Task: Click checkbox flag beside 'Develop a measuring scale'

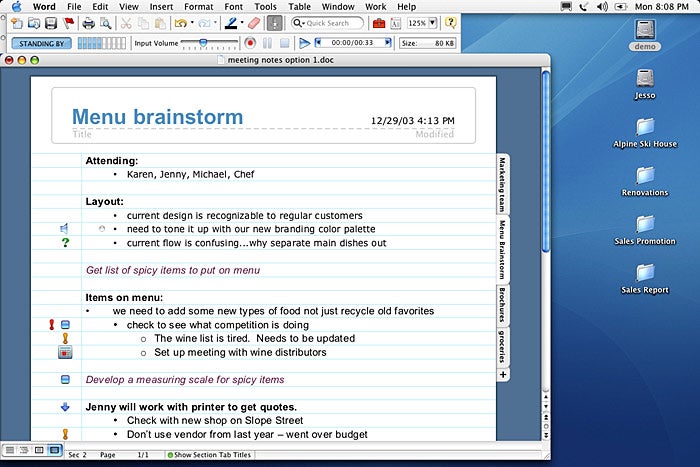Action: point(65,379)
